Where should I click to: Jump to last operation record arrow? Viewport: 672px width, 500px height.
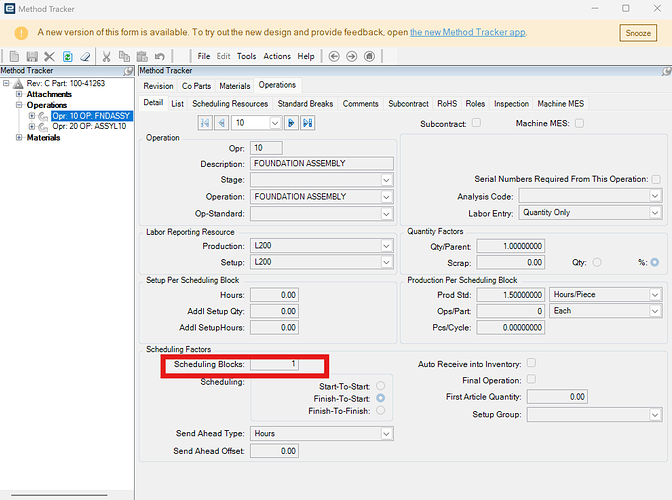point(308,122)
